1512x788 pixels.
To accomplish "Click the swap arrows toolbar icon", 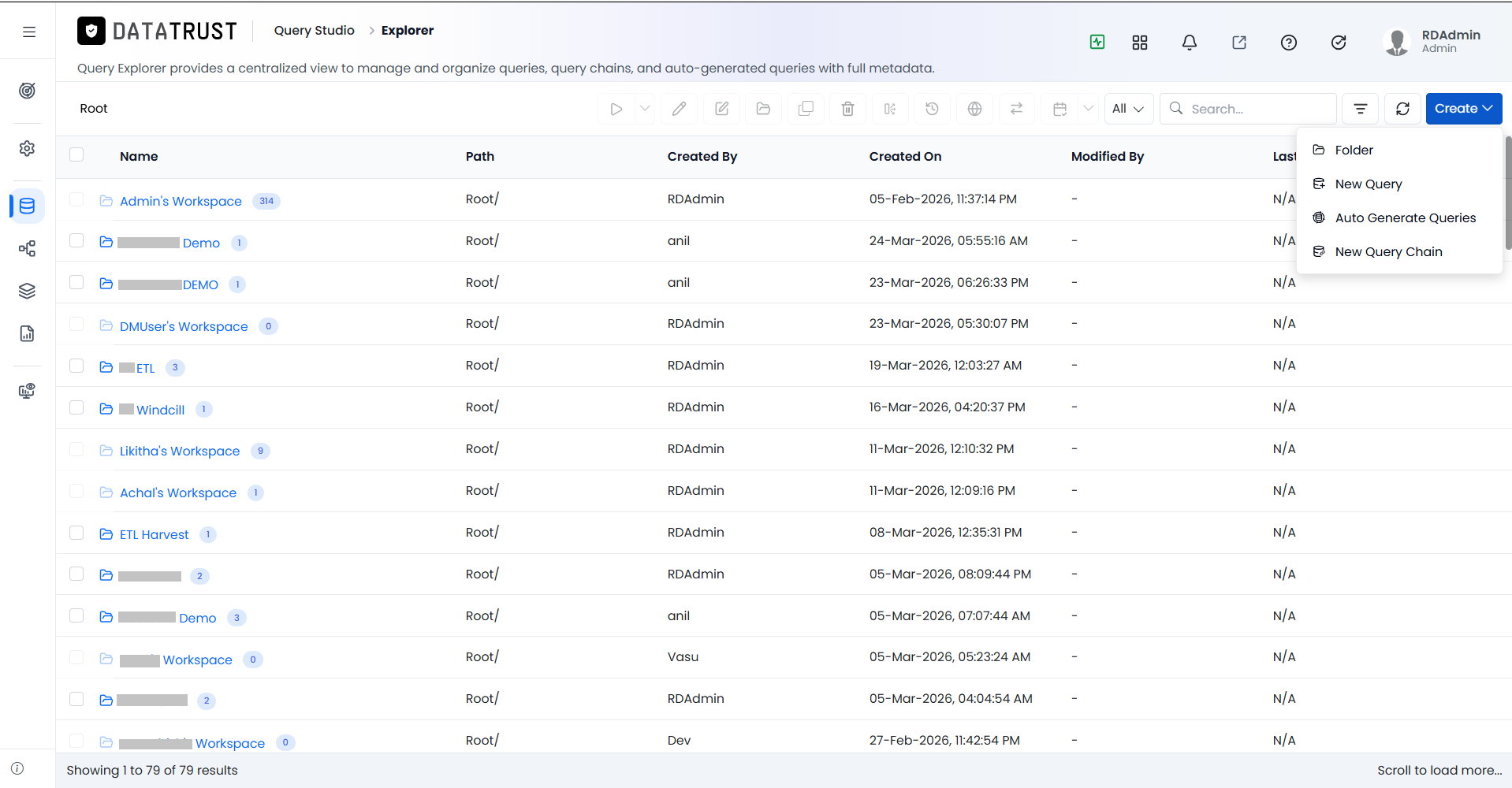I will (x=1016, y=109).
